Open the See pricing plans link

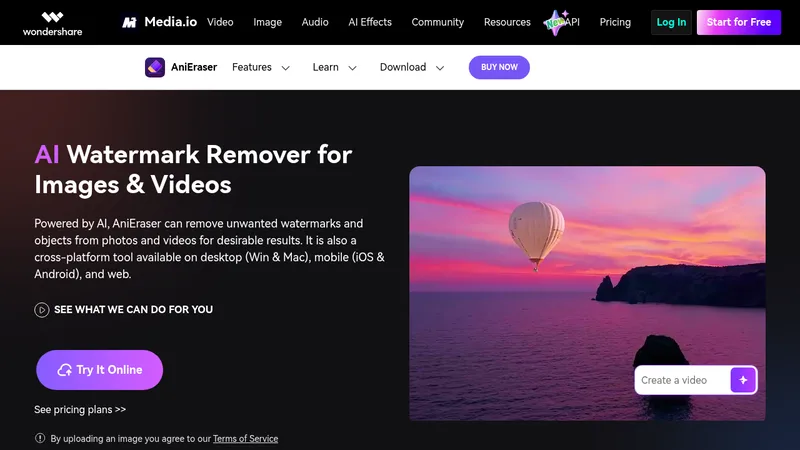pos(80,410)
